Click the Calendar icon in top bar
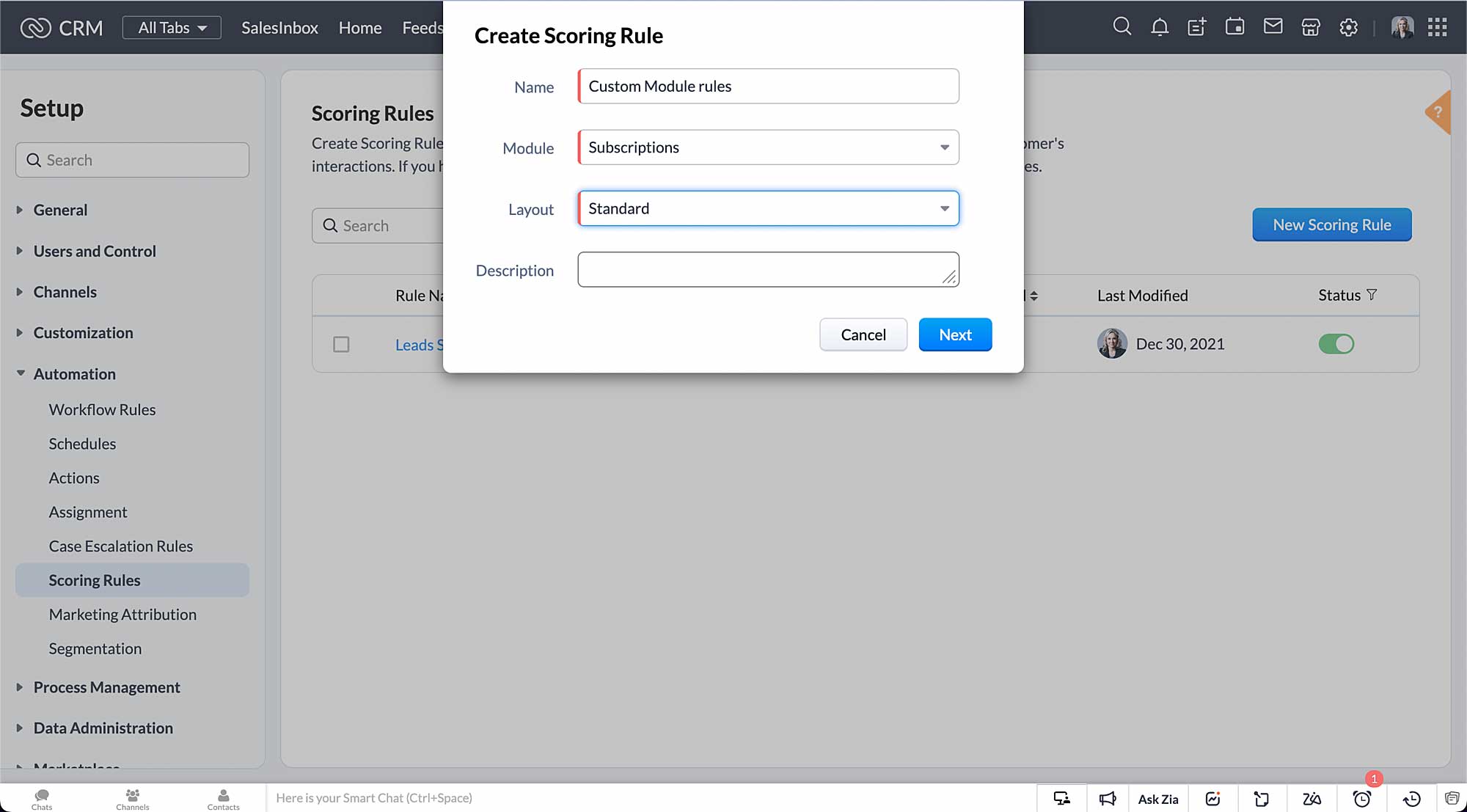1467x812 pixels. point(1234,27)
